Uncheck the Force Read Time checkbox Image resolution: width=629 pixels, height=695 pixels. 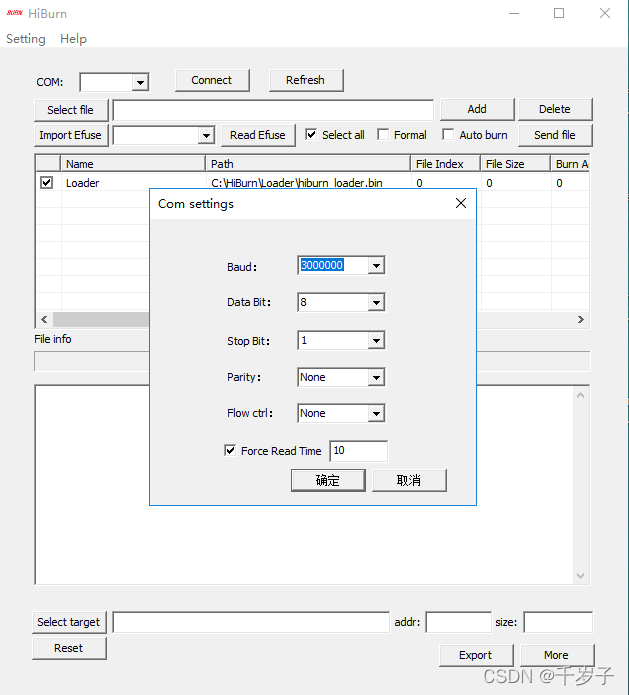230,451
